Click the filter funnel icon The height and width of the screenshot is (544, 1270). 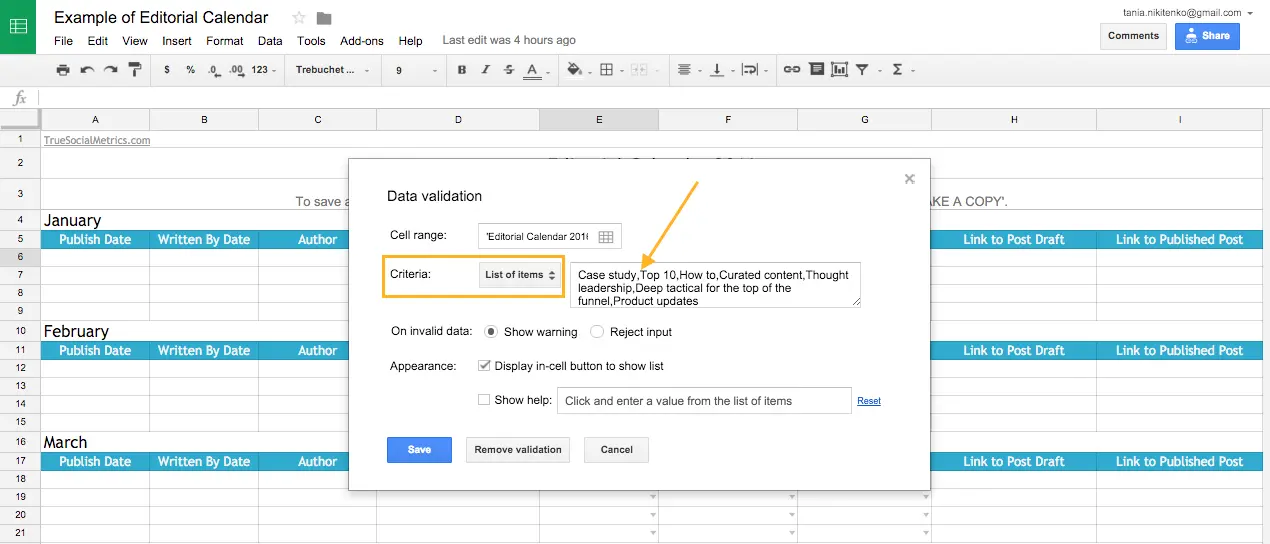tap(862, 70)
